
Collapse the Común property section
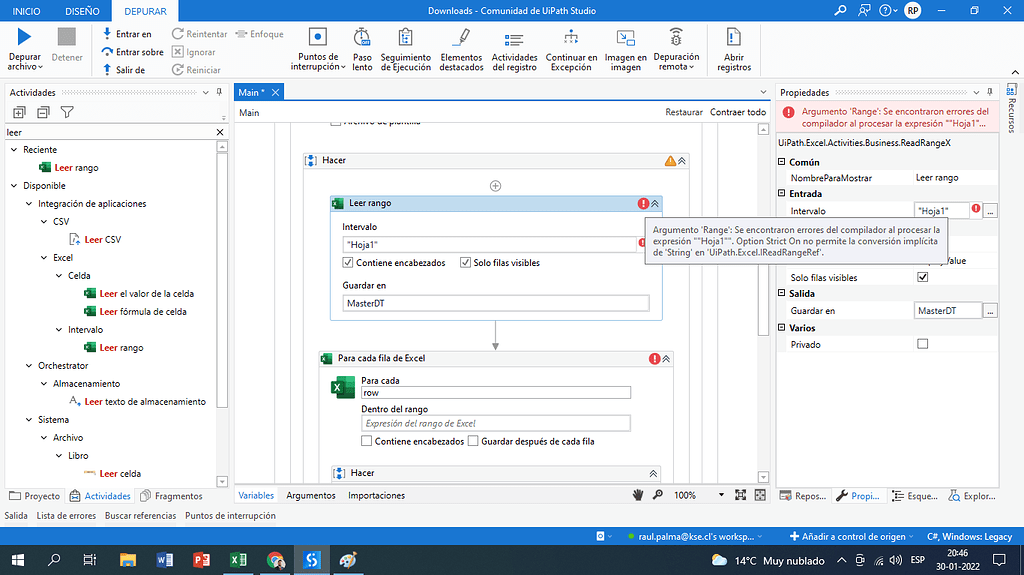782,161
